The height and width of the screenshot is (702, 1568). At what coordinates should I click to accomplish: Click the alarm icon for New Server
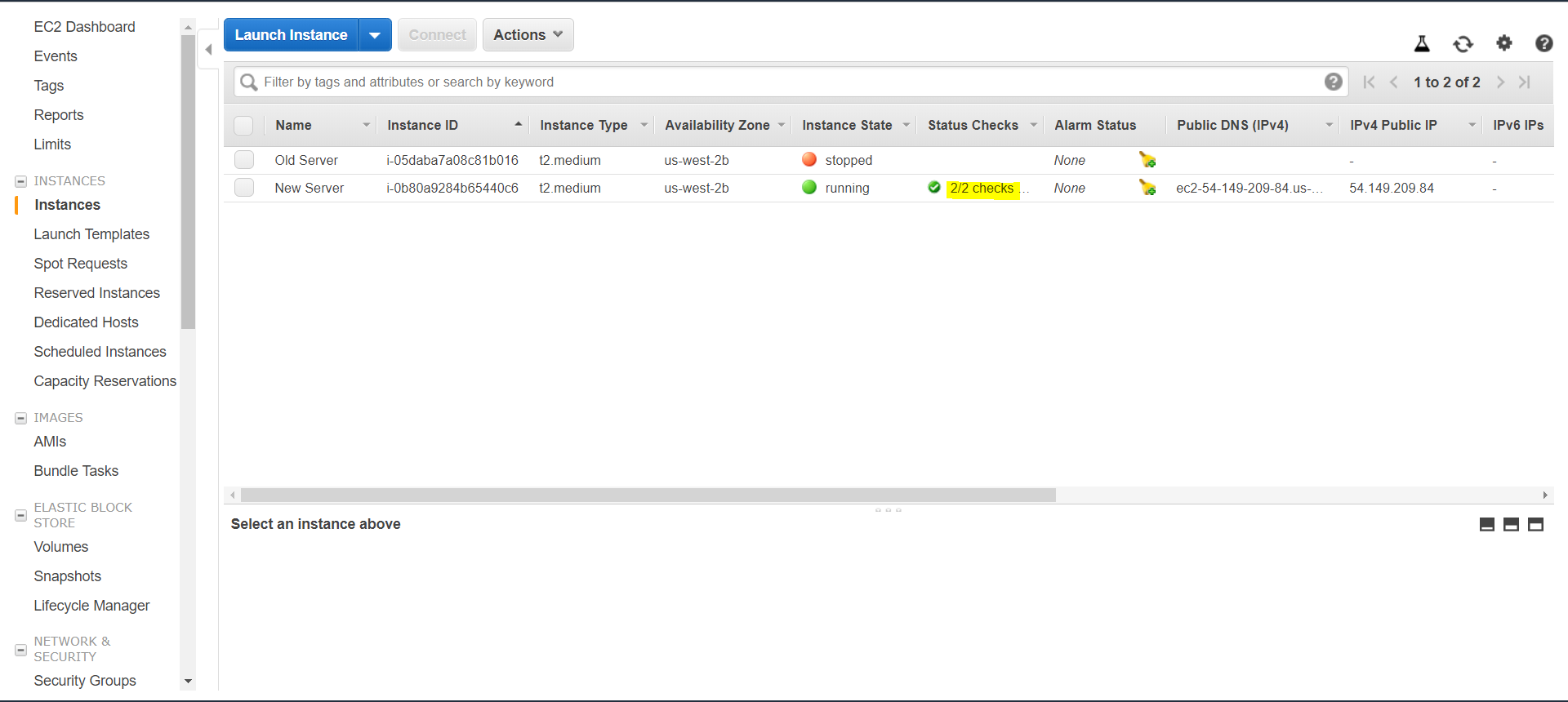[1147, 188]
